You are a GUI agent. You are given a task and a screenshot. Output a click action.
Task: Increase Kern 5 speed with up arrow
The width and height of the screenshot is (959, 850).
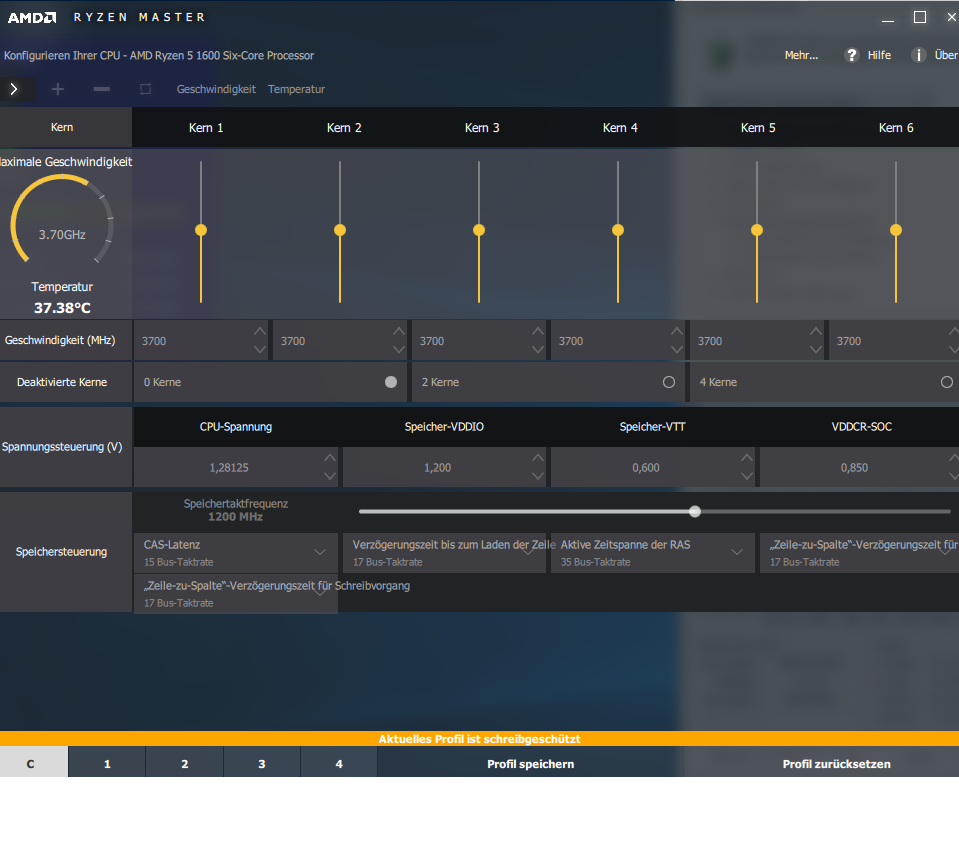click(x=816, y=331)
